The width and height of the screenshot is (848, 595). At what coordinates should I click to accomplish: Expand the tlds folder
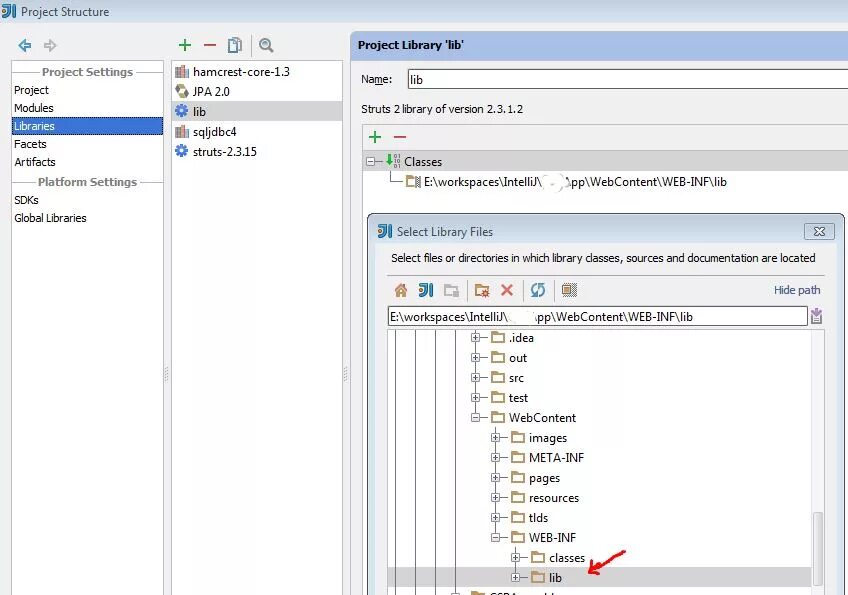click(495, 518)
